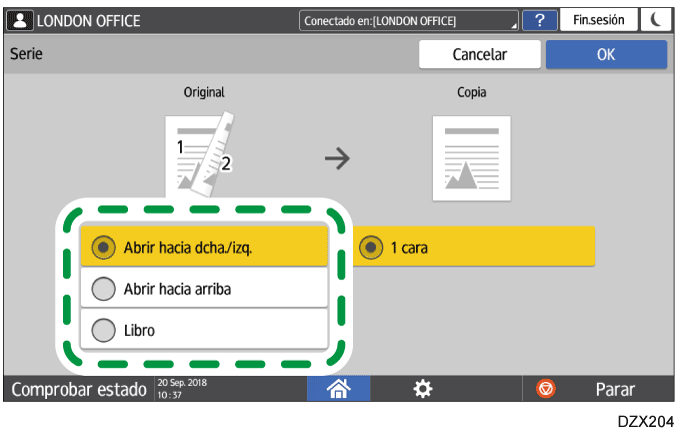Click the user profile icon beside LONDON OFFICE
The height and width of the screenshot is (431, 679).
[x=20, y=20]
